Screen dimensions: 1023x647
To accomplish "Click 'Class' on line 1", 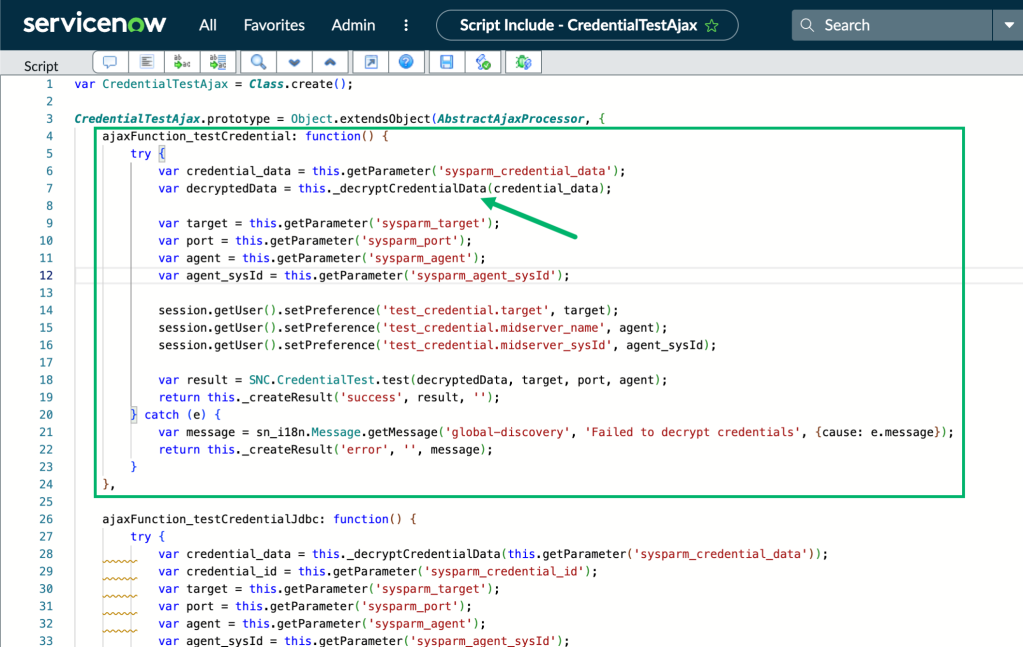I will coord(266,84).
